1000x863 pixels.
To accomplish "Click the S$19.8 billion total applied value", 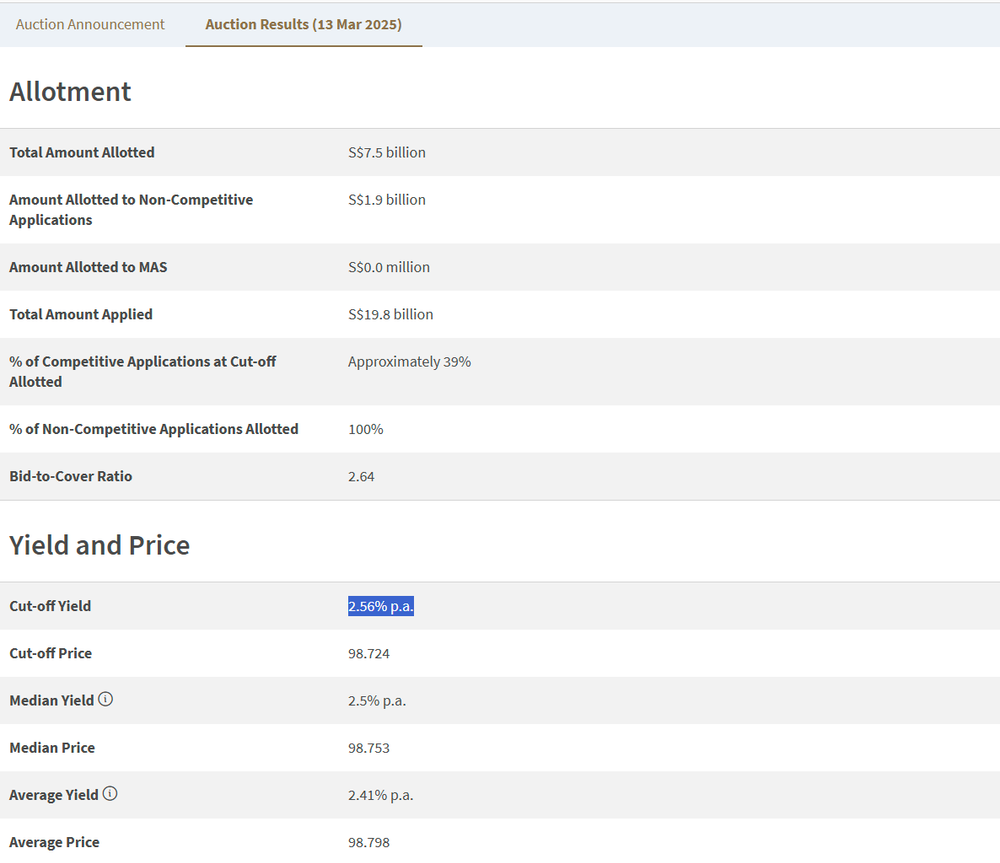I will point(390,314).
